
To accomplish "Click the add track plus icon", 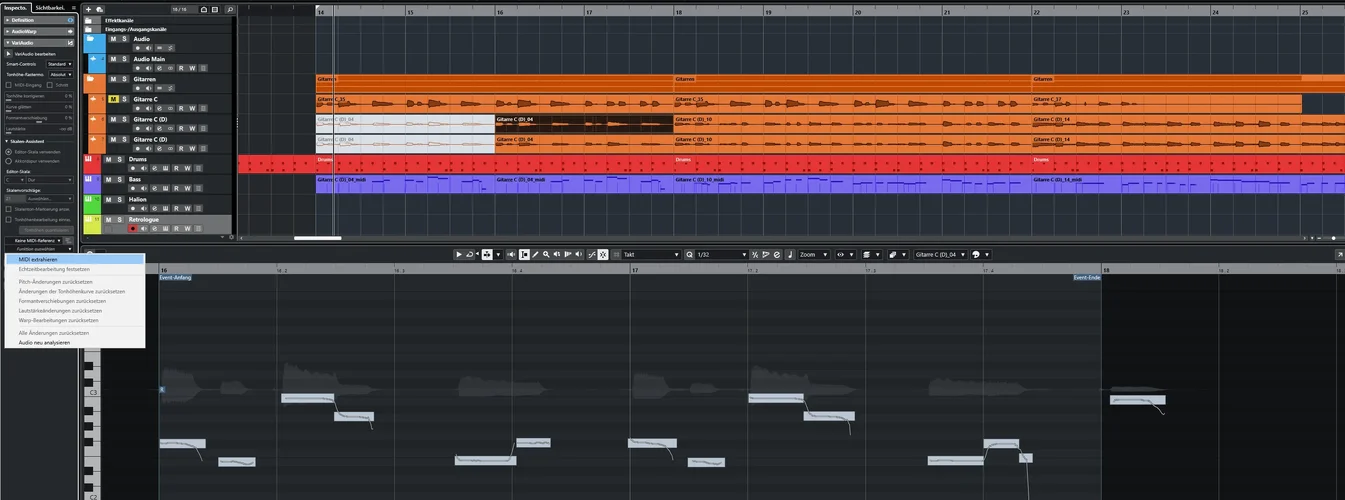I will [x=88, y=9].
